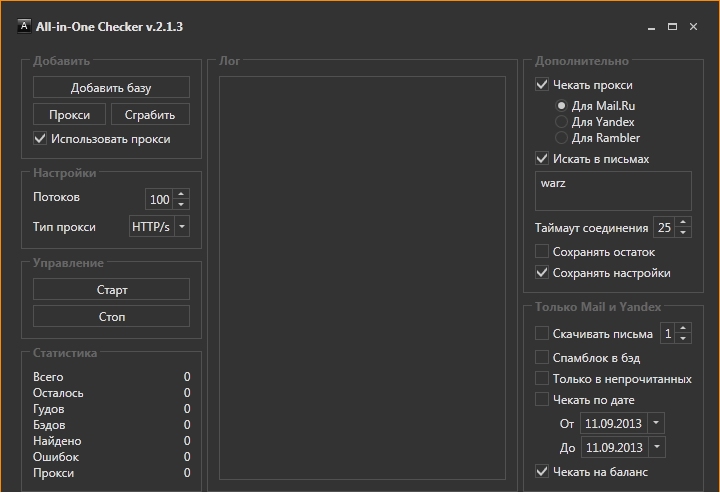The width and height of the screenshot is (720, 495).
Task: Click the Бэдов statistics label
Action: tap(49, 425)
